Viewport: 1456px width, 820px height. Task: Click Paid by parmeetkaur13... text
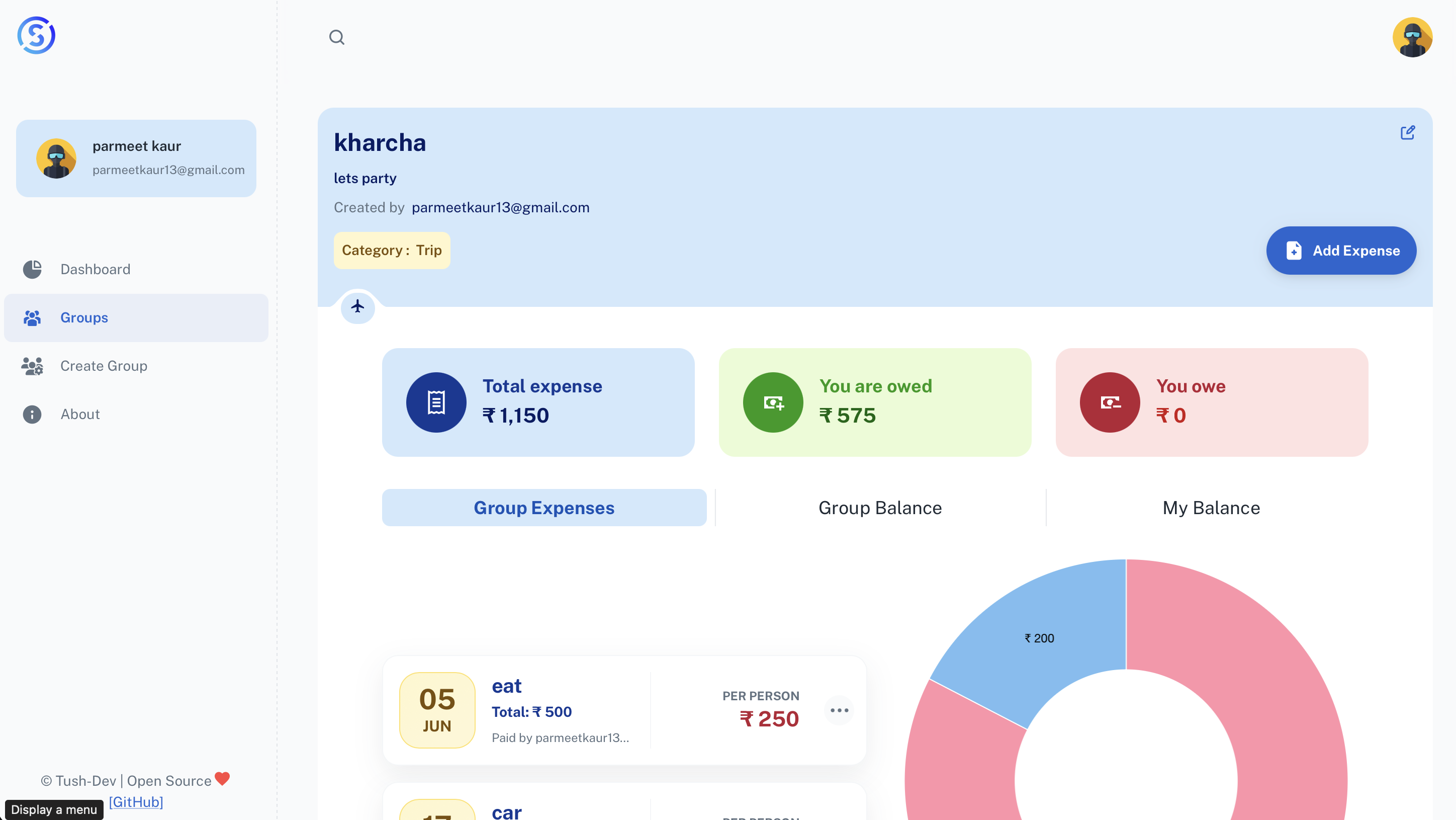[x=560, y=737]
